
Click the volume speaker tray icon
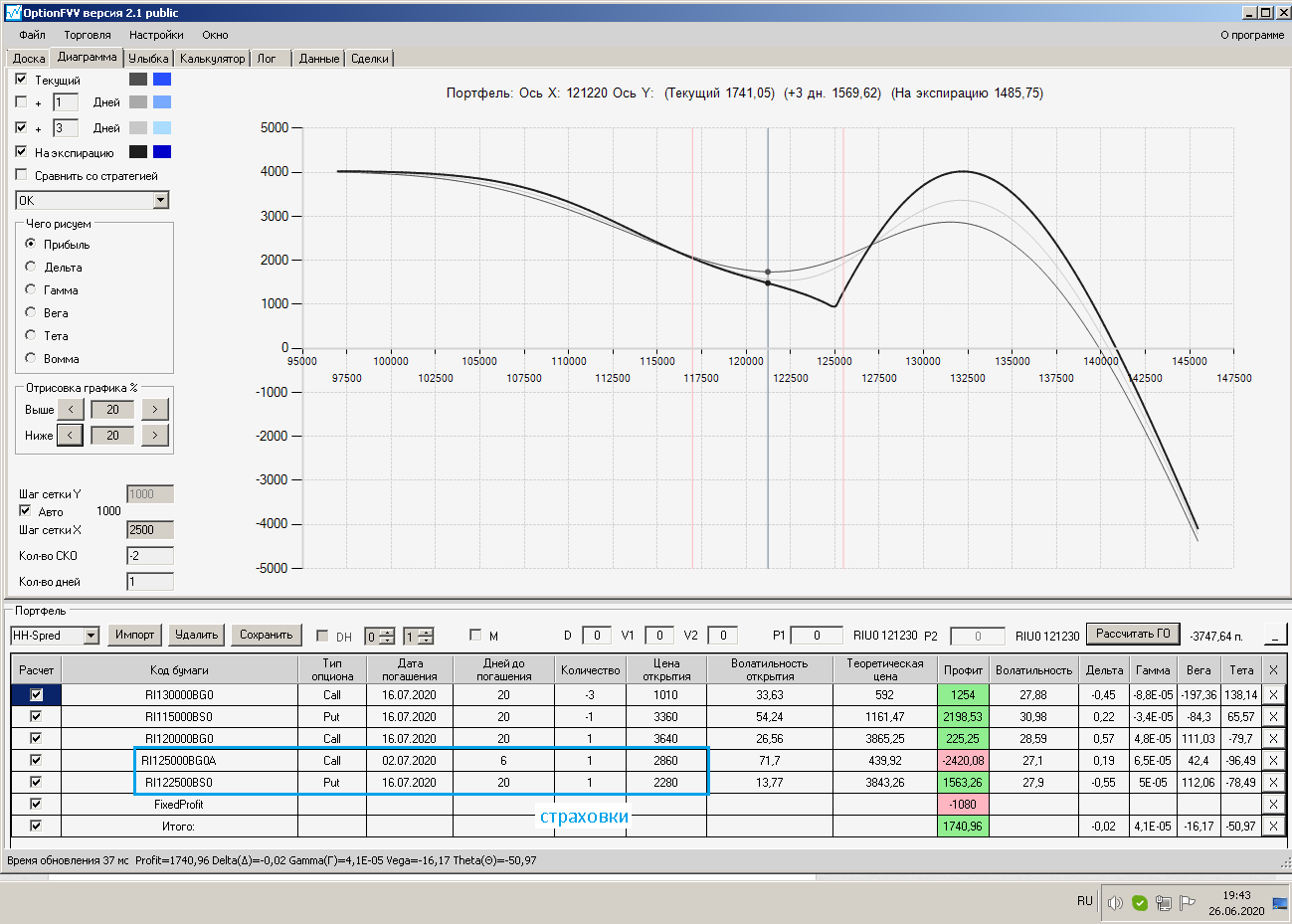(1115, 903)
